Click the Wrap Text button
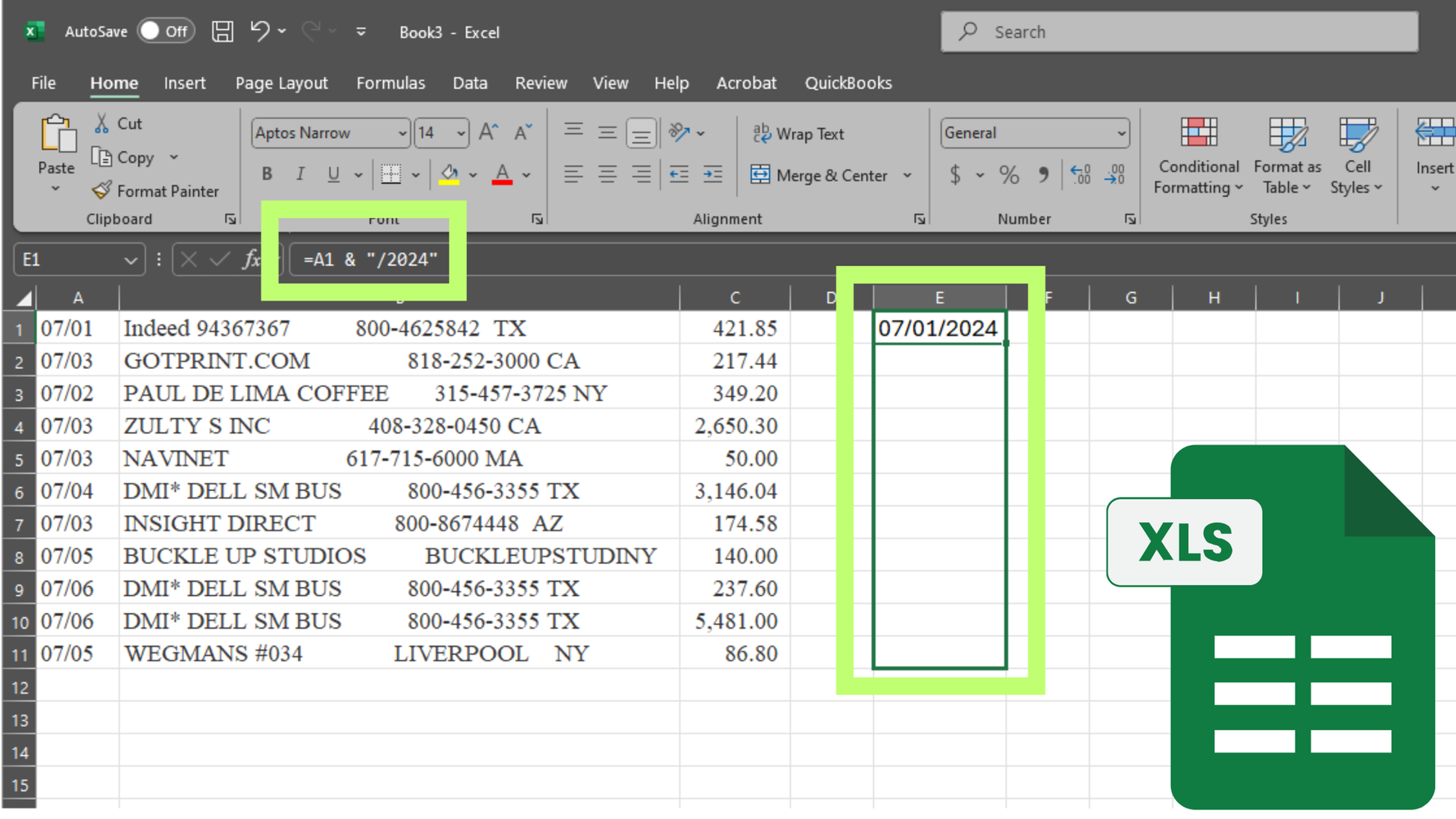The image size is (1456, 819). [x=798, y=133]
